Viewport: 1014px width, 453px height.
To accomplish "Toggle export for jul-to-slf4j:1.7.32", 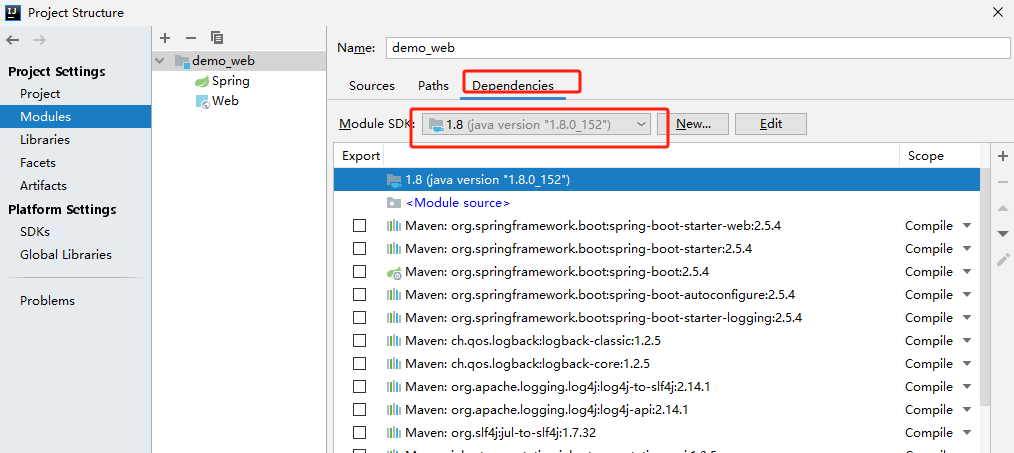I will [x=359, y=432].
